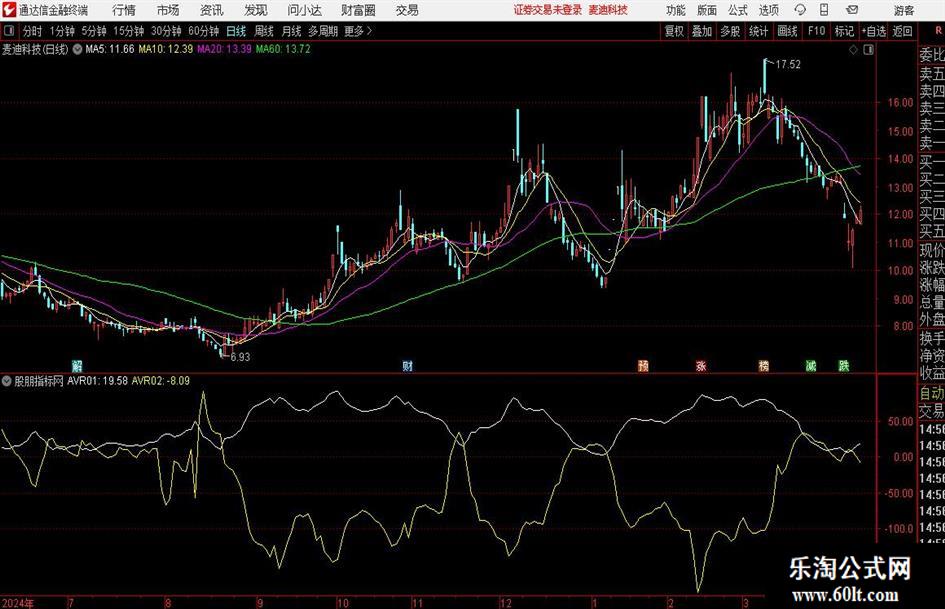Viewport: 945px width, 609px height.
Task: Click the red Tongdaxin logo icon
Action: coord(9,10)
